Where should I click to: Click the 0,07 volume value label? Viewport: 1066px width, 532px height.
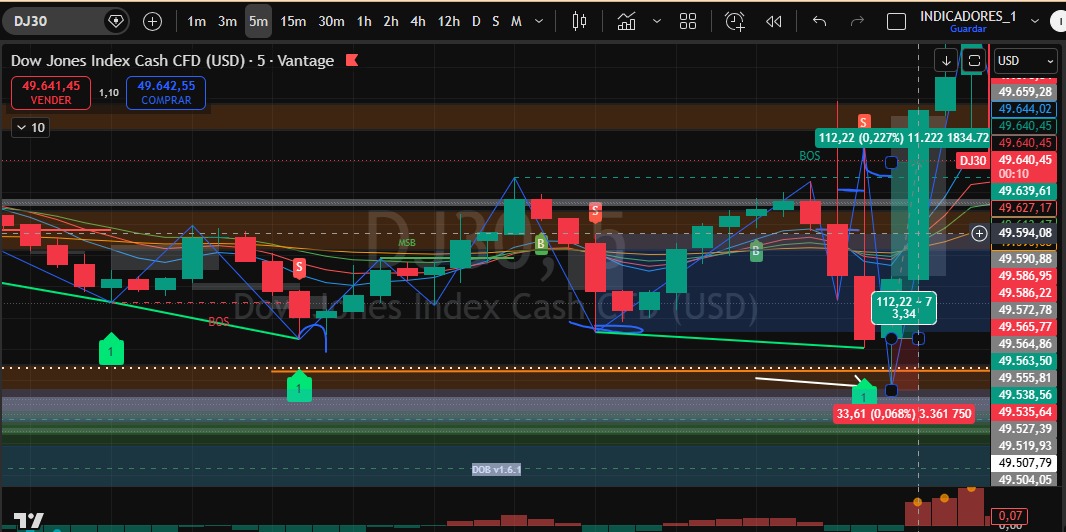1009,516
